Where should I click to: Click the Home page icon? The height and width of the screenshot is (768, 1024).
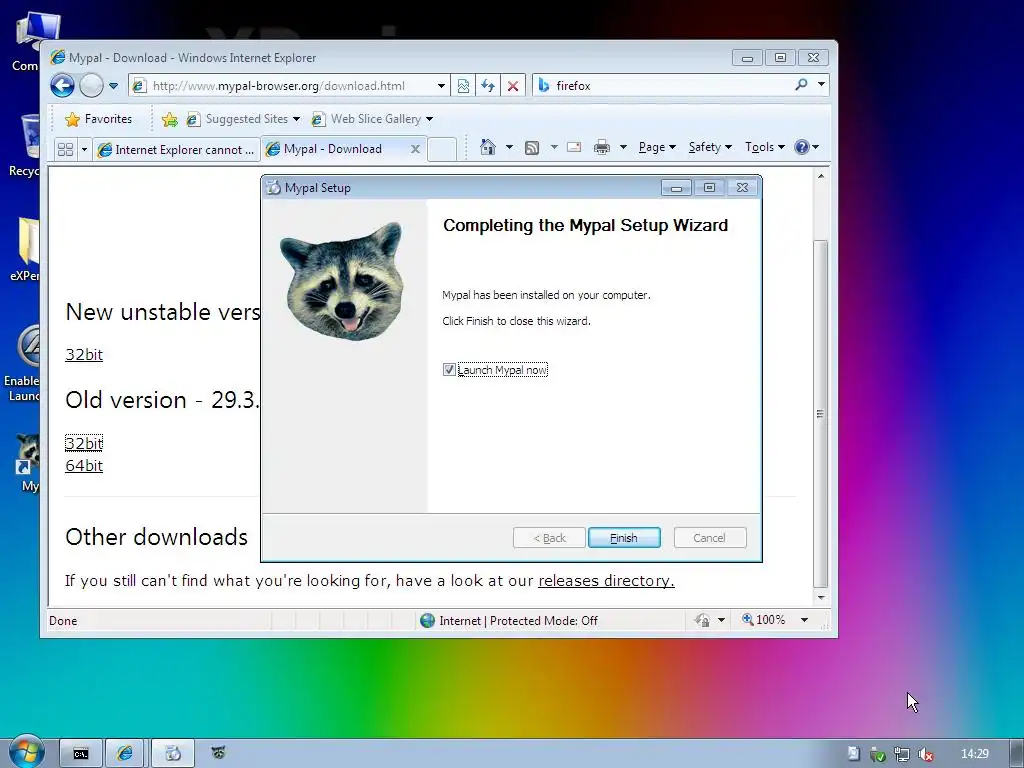tap(487, 147)
